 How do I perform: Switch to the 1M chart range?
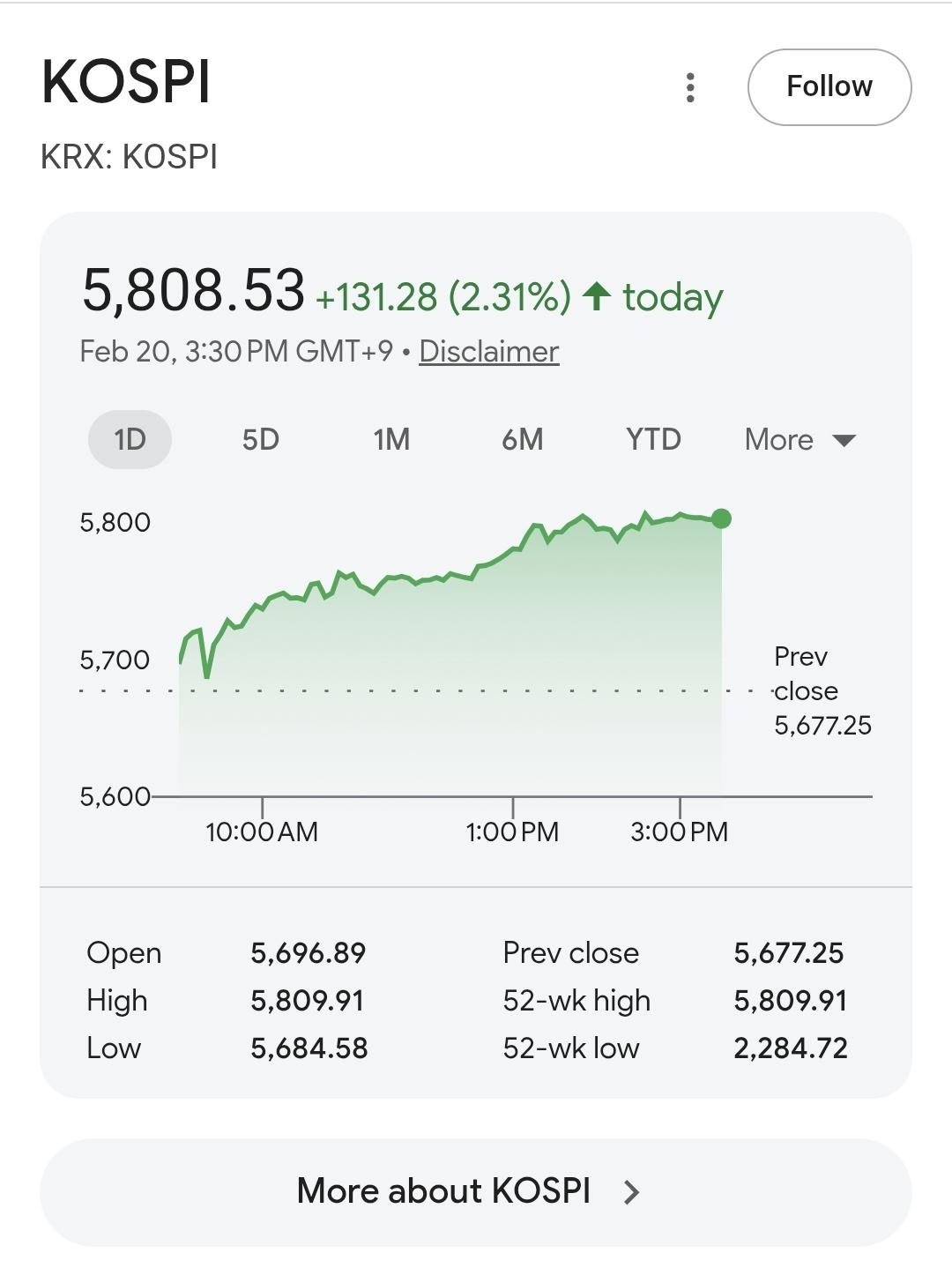(391, 439)
